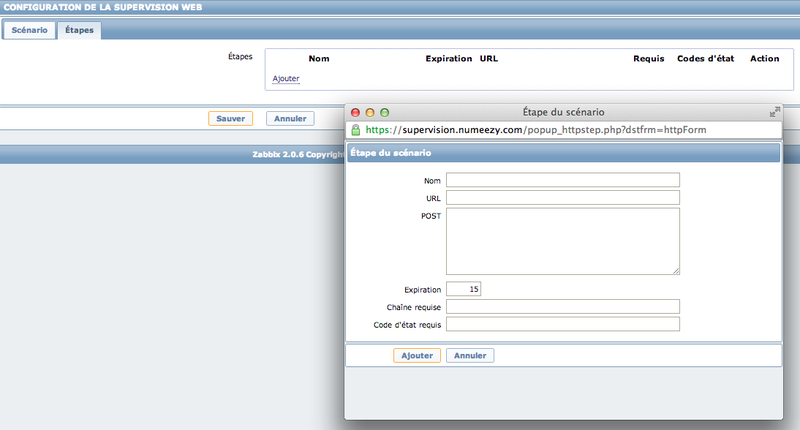Select the Étapes tab
The height and width of the screenshot is (430, 800).
[79, 30]
